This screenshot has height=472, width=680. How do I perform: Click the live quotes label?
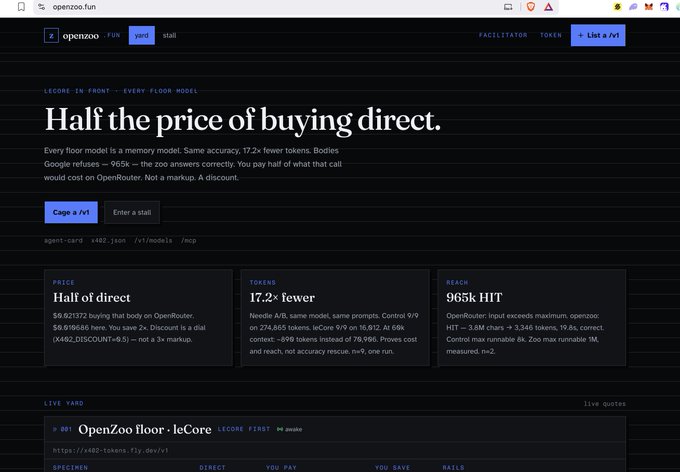[605, 404]
